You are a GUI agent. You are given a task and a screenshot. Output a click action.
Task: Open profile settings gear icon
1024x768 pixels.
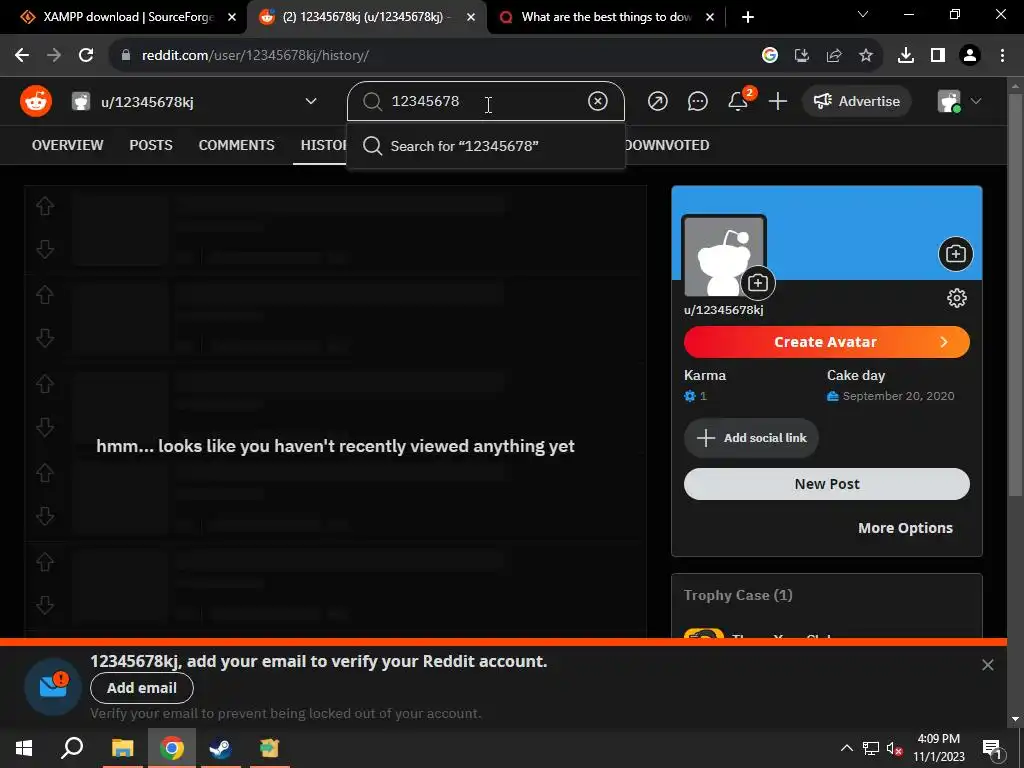tap(957, 298)
